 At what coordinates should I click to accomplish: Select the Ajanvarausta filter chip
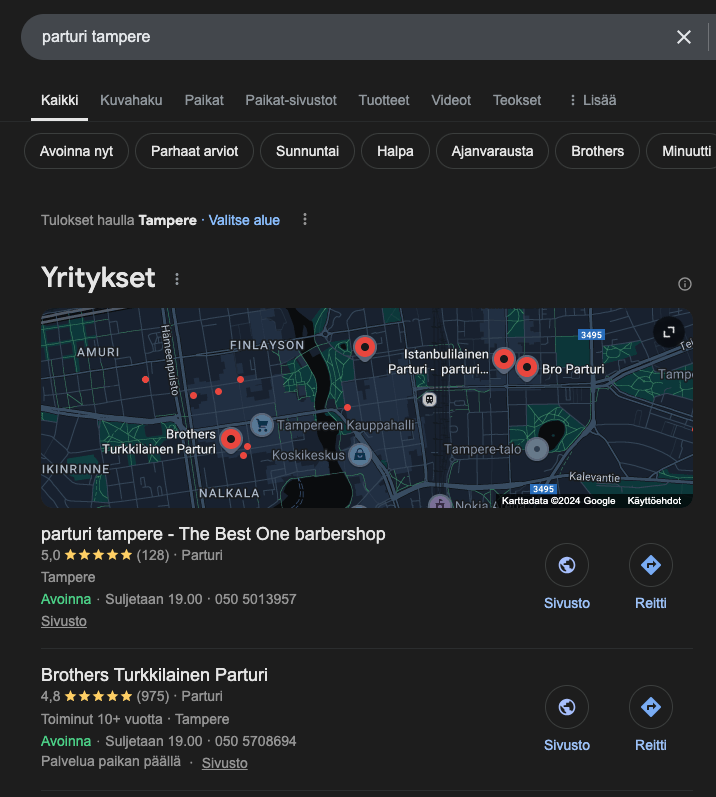492,152
